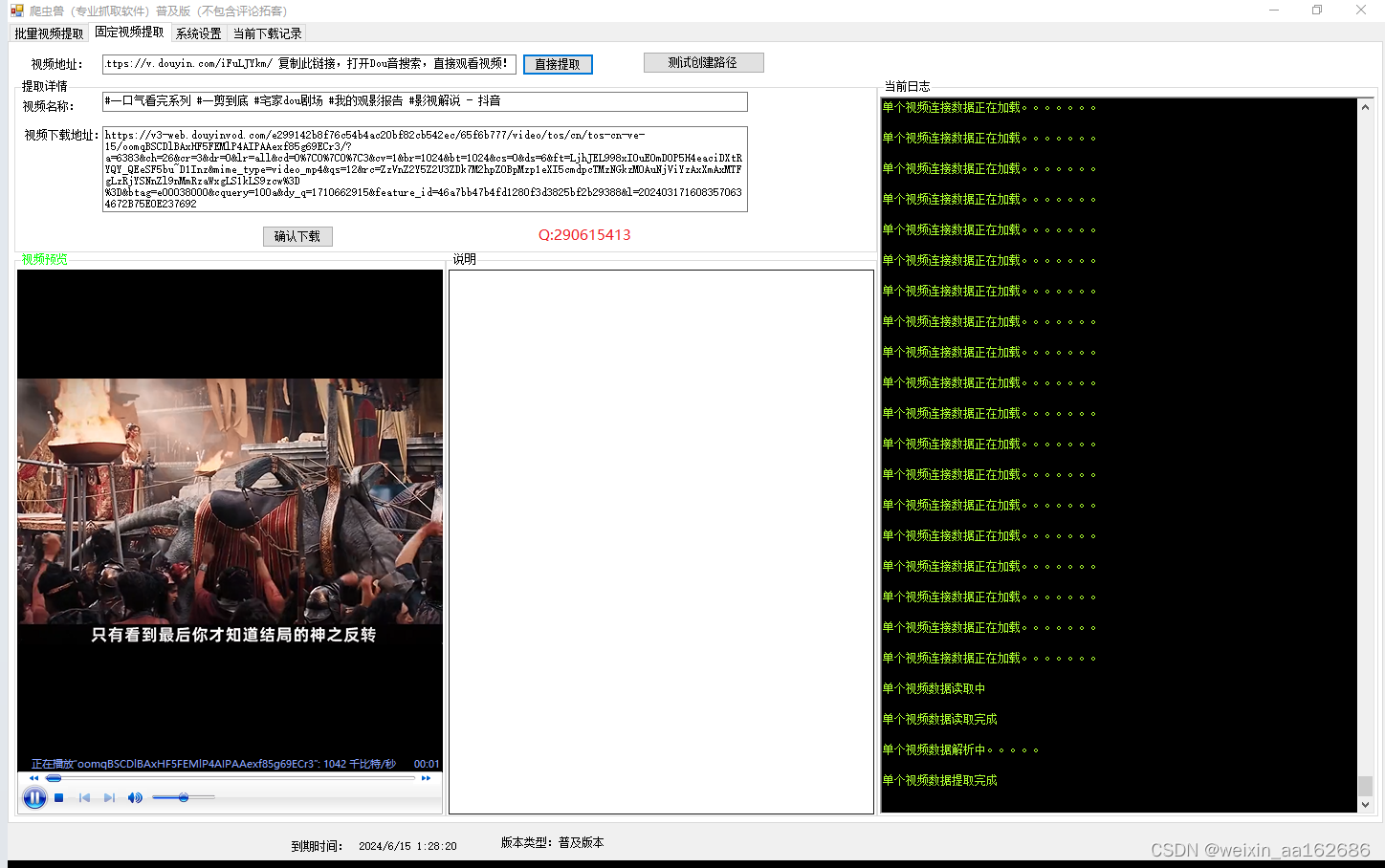1385x868 pixels.
Task: Click the 视频名称 text field
Action: click(x=425, y=101)
